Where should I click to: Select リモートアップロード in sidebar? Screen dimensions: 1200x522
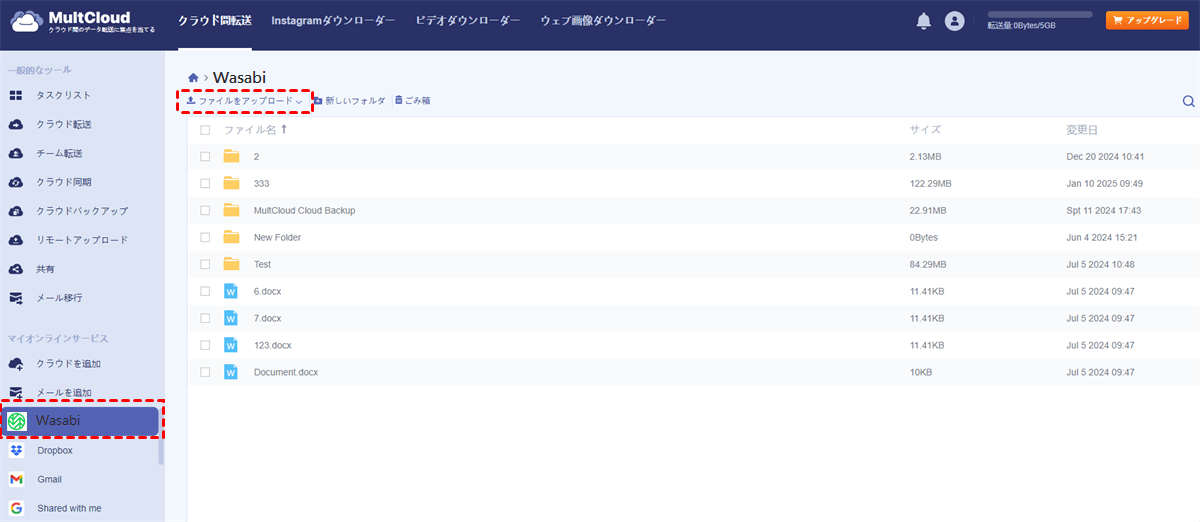click(82, 241)
